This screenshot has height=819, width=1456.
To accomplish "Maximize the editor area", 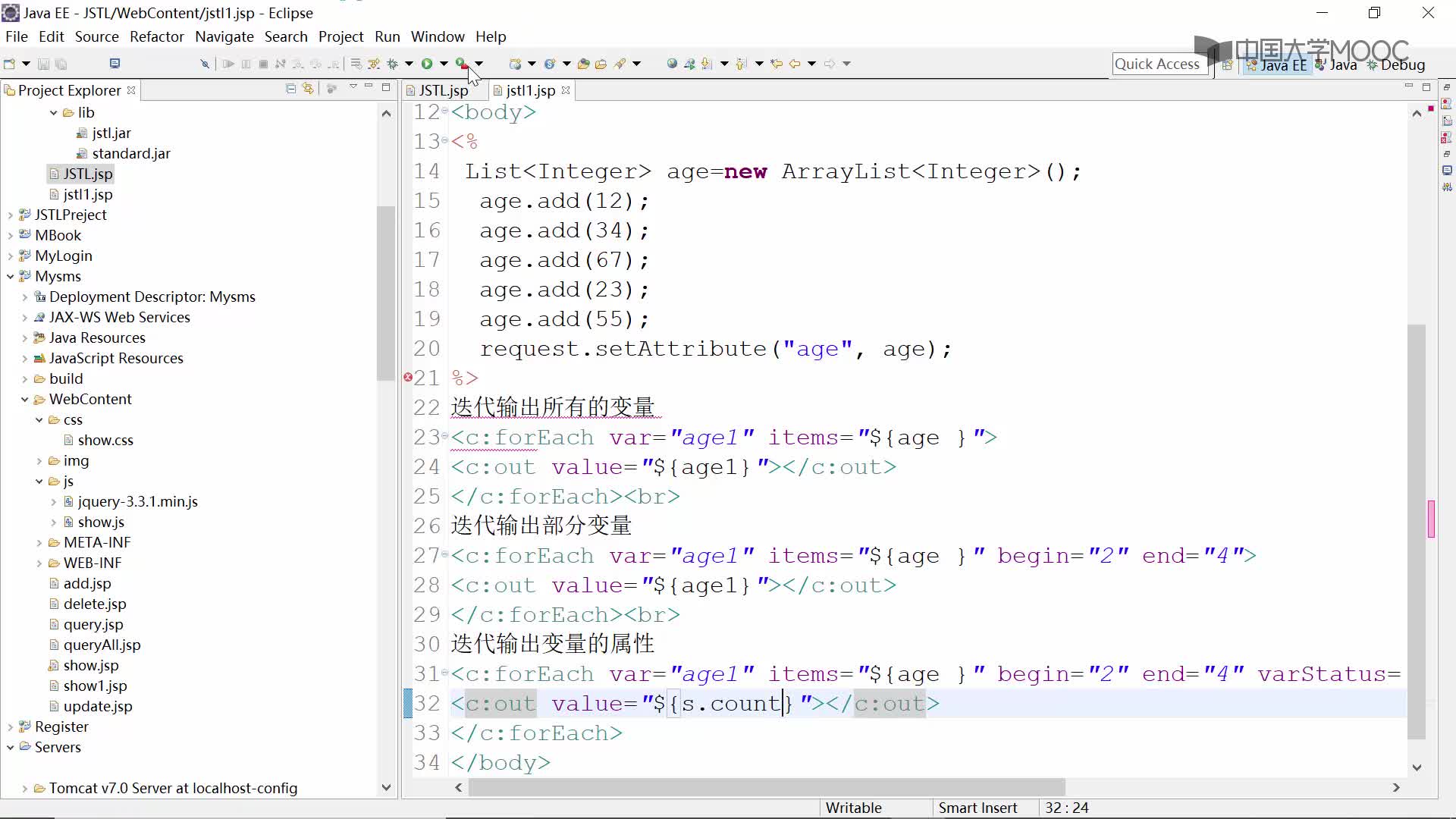I will click(1426, 87).
